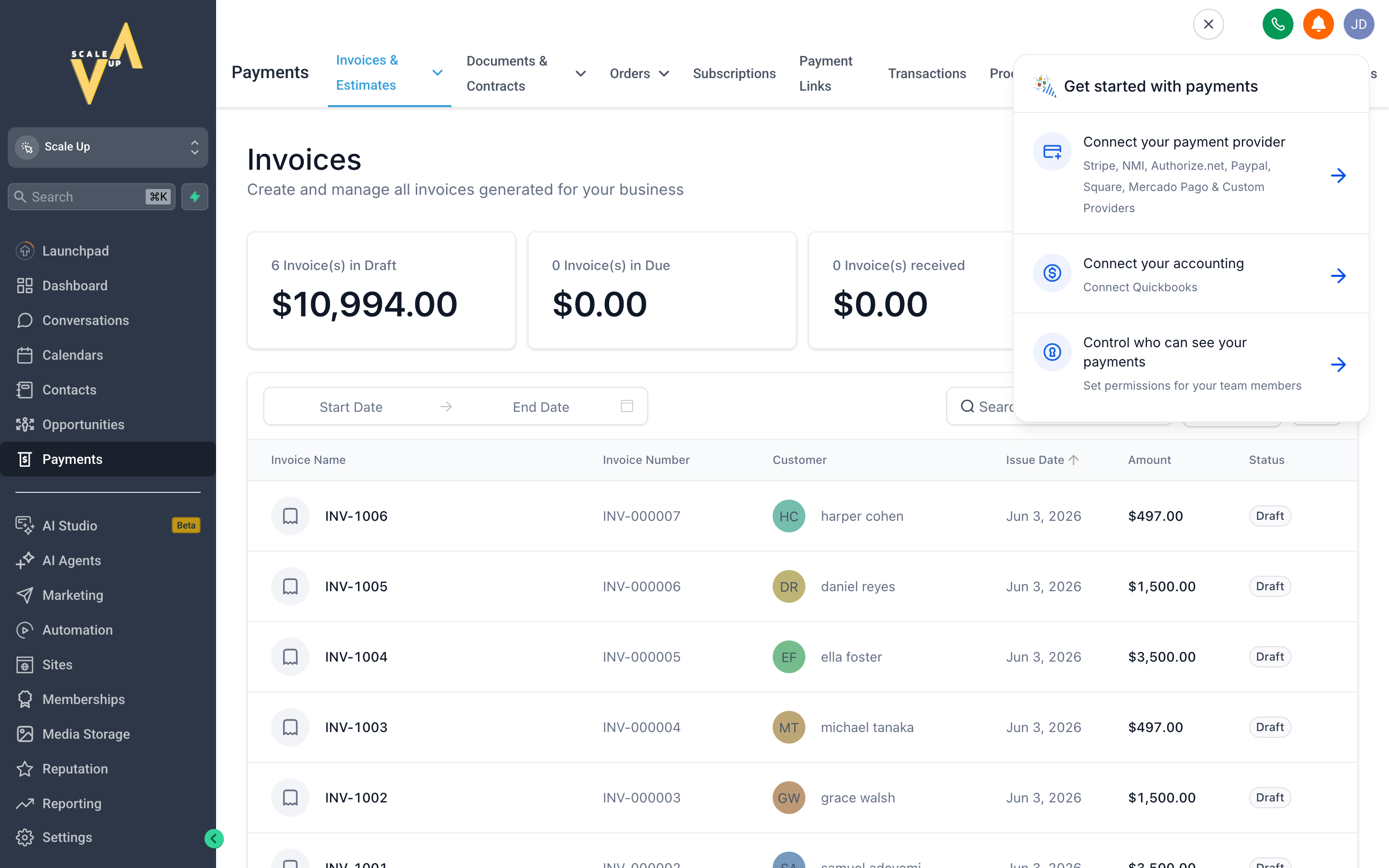Open Settings in sidebar
1389x868 pixels.
(x=108, y=837)
